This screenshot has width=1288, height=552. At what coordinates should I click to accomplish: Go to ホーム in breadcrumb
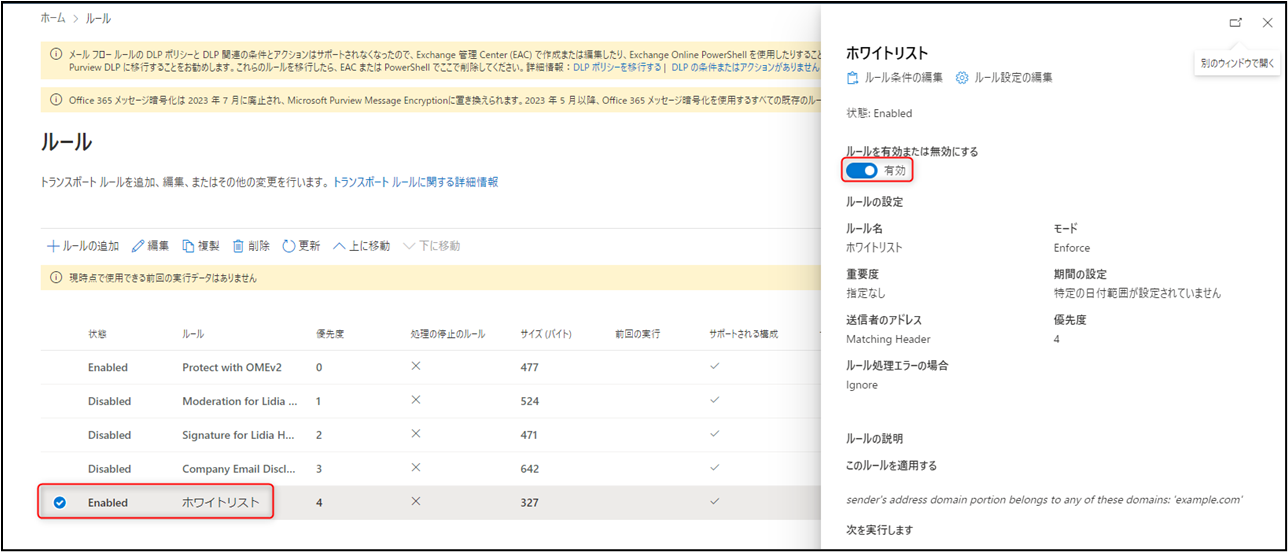point(53,18)
